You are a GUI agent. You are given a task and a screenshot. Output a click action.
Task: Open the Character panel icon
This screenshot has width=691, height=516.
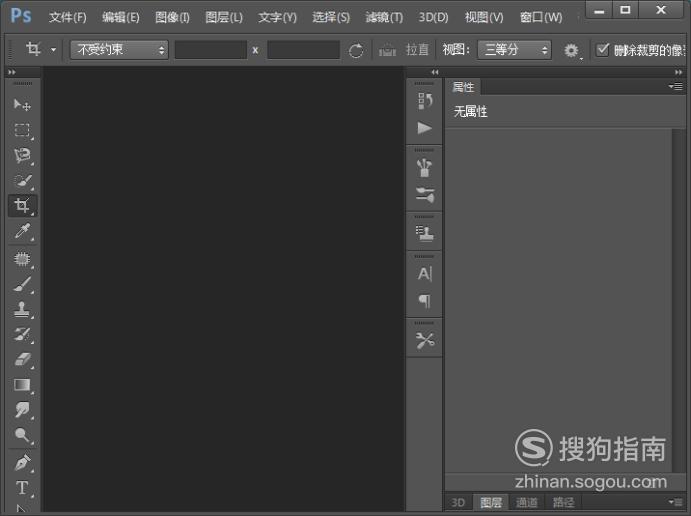point(425,274)
